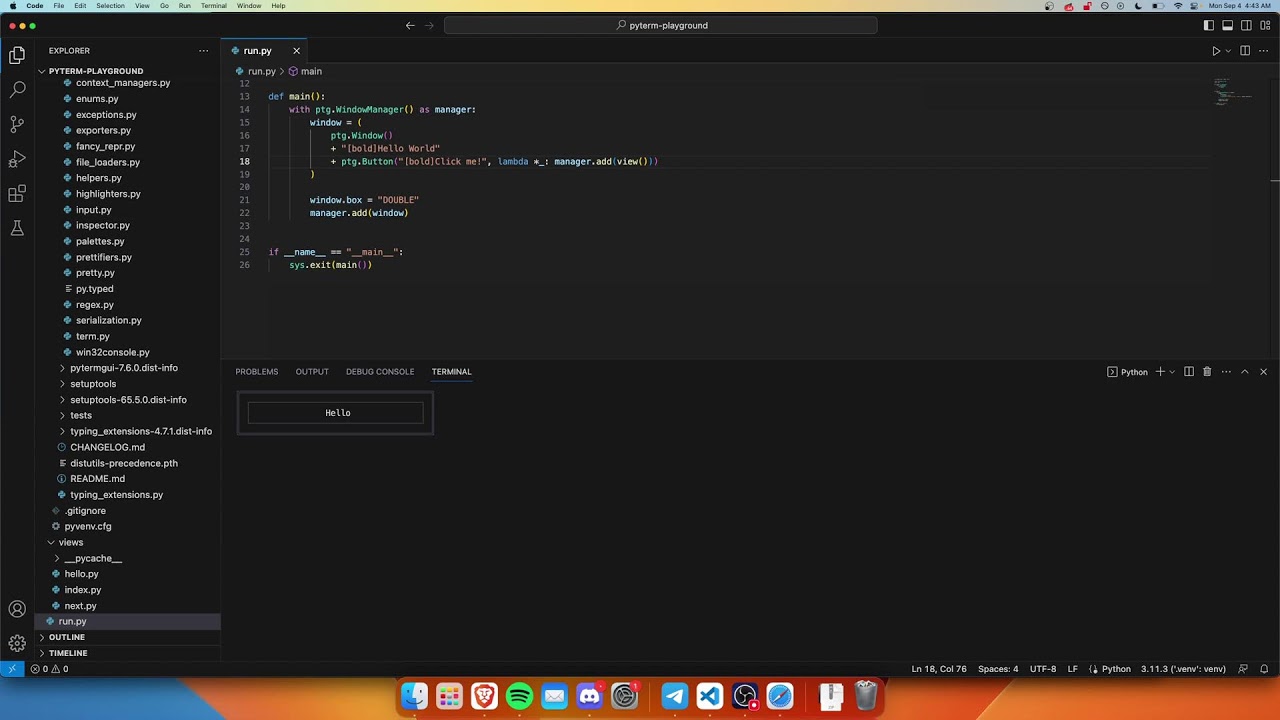Run the Python file with play button
Image resolution: width=1280 pixels, height=720 pixels.
tap(1216, 51)
